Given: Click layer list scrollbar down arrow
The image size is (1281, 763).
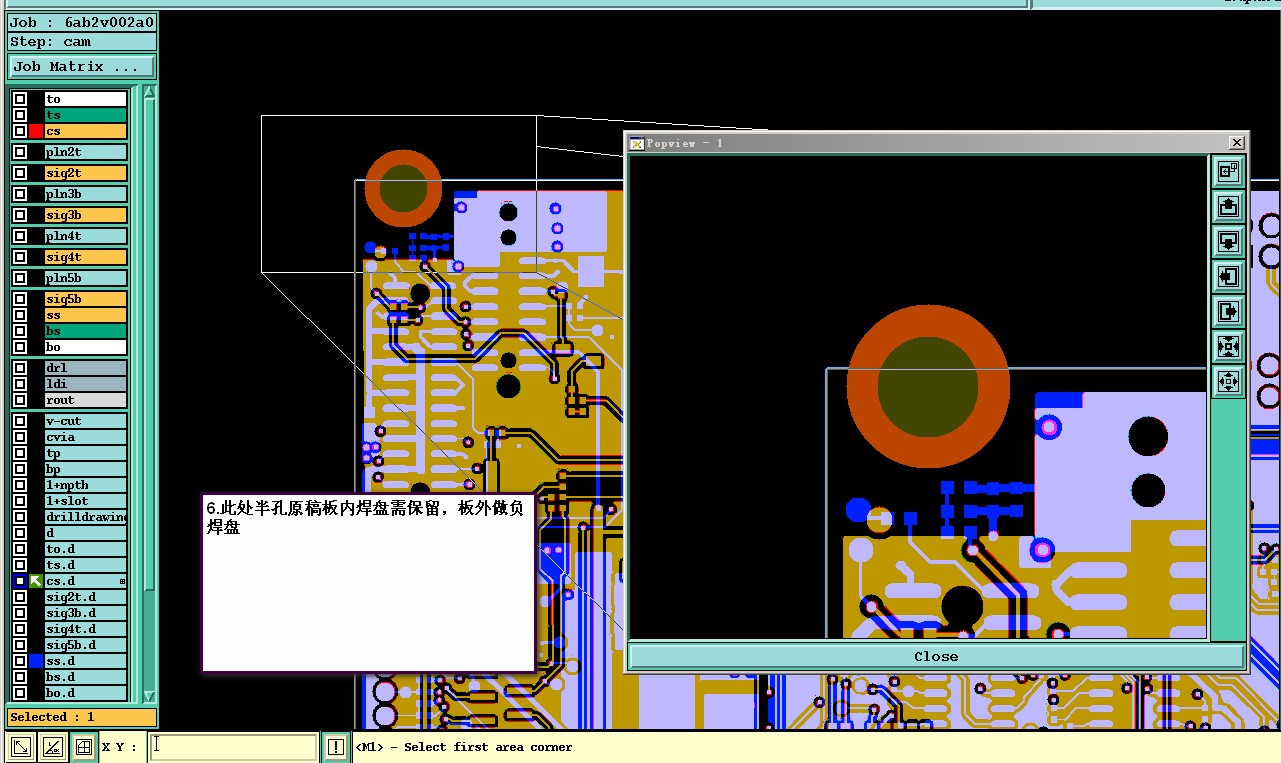Looking at the screenshot, I should coord(149,696).
